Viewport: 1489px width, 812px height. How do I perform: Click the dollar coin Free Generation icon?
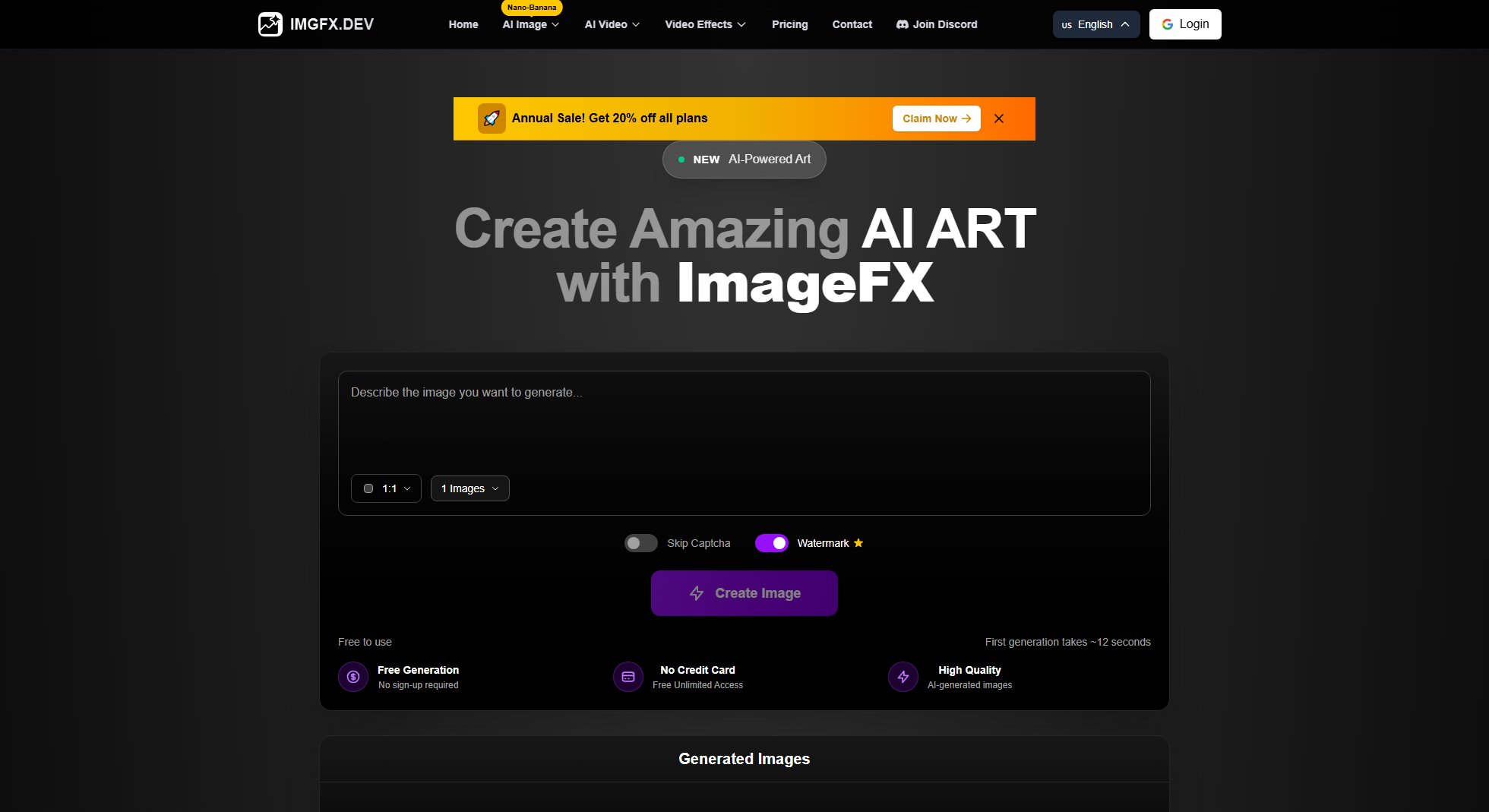353,677
